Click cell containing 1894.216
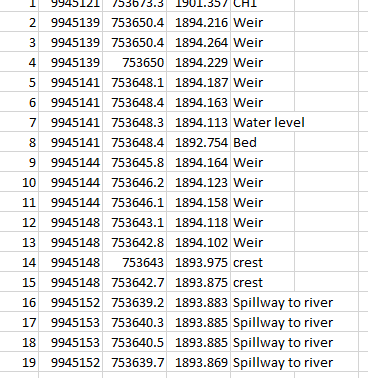 pyautogui.click(x=199, y=22)
